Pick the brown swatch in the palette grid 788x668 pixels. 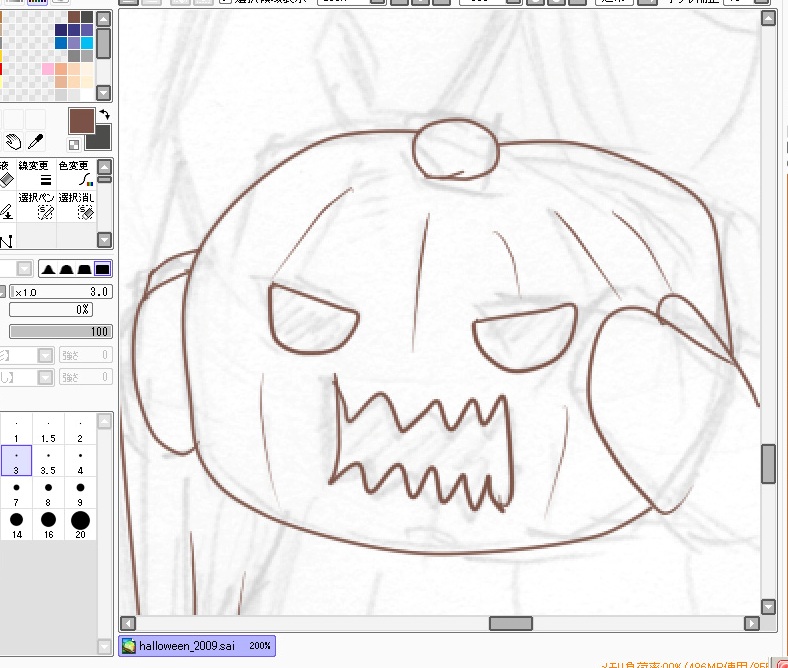[x=74, y=17]
